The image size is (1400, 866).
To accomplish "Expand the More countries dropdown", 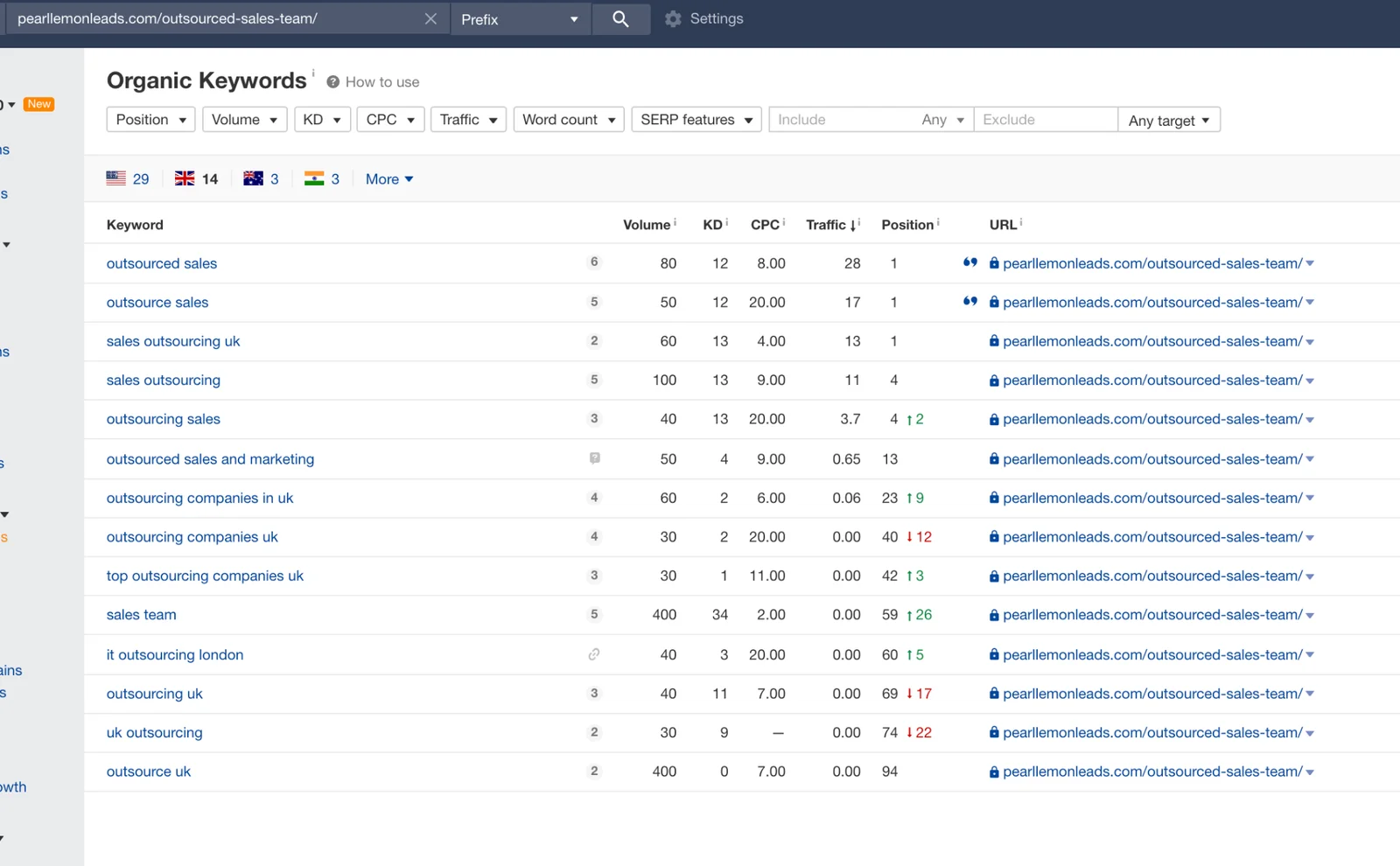I will point(389,178).
